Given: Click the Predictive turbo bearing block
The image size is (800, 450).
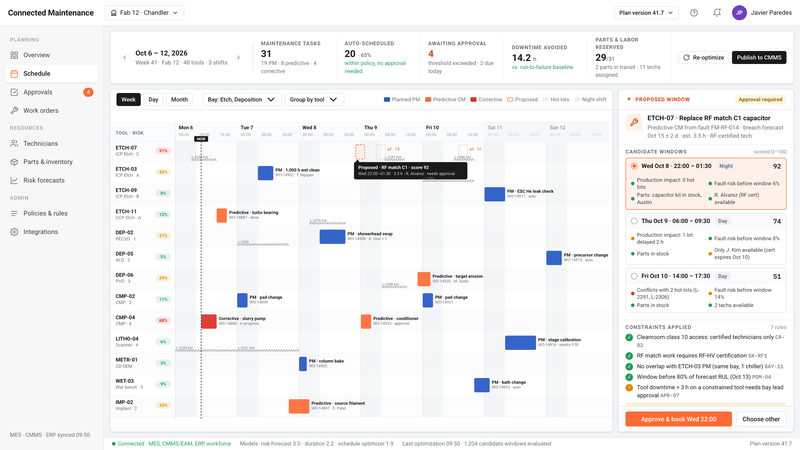Looking at the screenshot, I should click(x=221, y=215).
